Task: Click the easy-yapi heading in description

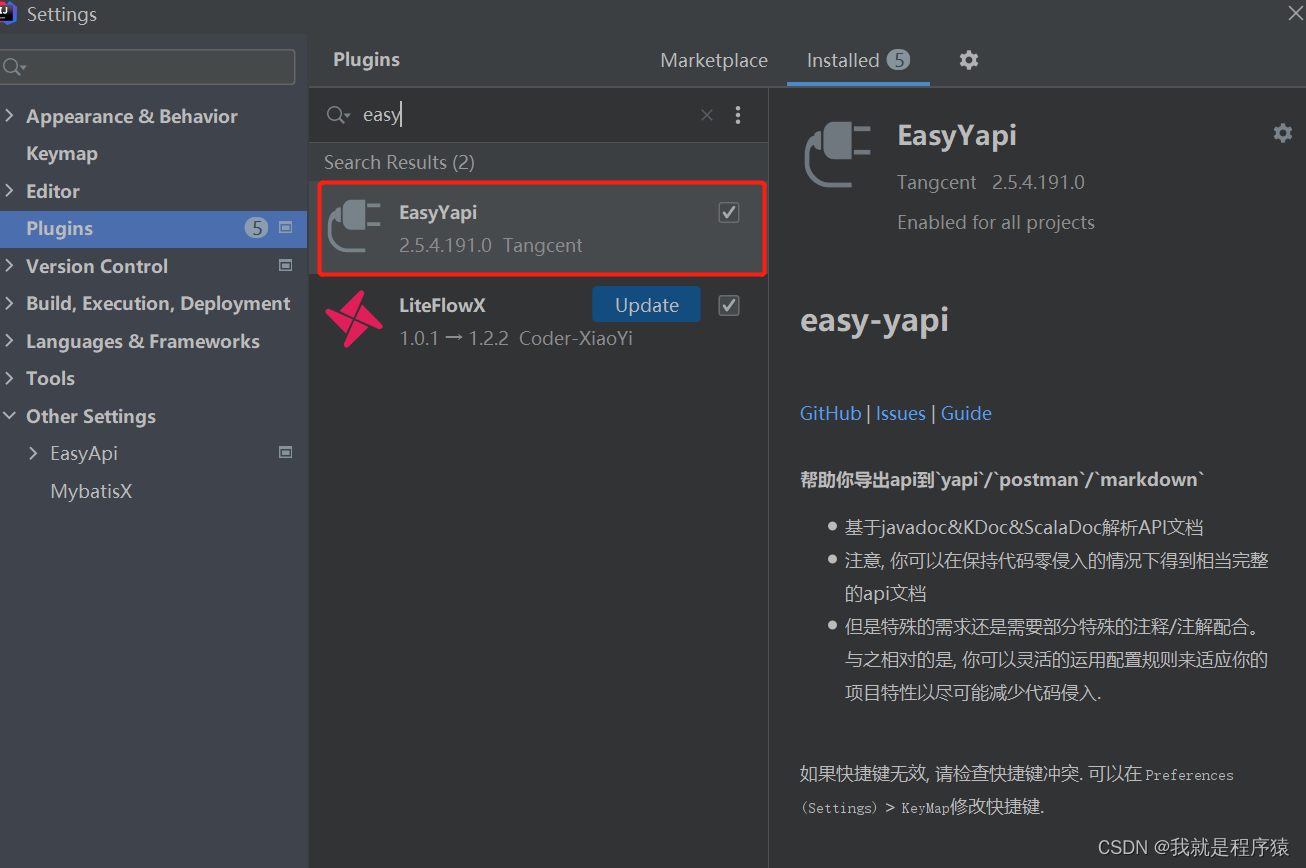Action: coord(874,320)
